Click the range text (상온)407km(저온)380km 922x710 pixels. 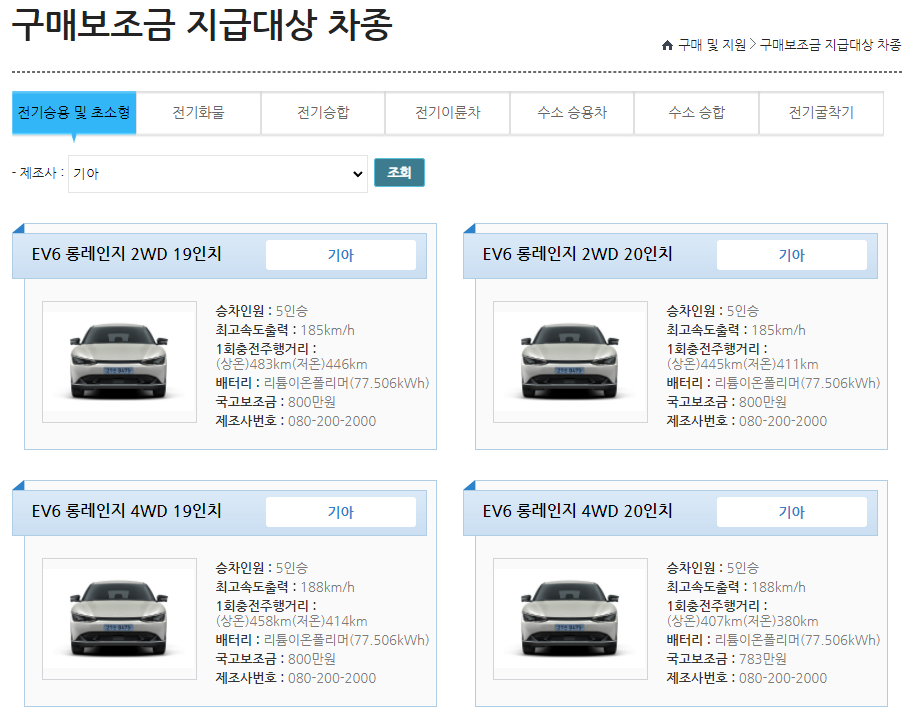pyautogui.click(x=743, y=621)
